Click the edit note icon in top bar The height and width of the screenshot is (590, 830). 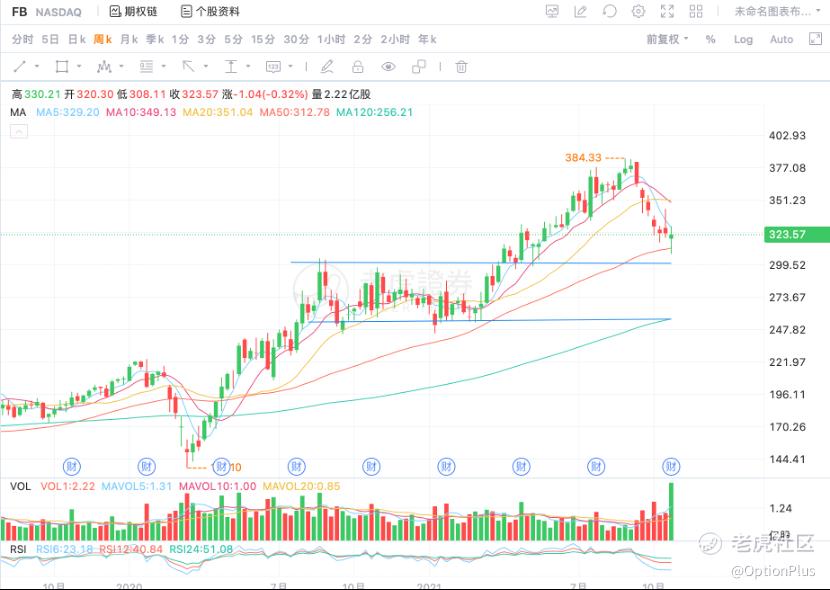581,11
